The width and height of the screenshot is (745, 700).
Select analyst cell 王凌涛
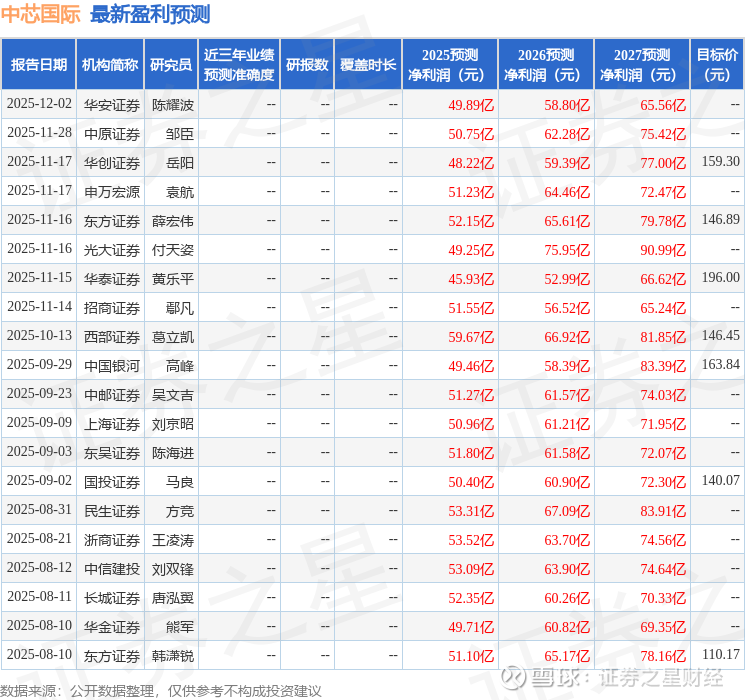(x=173, y=540)
